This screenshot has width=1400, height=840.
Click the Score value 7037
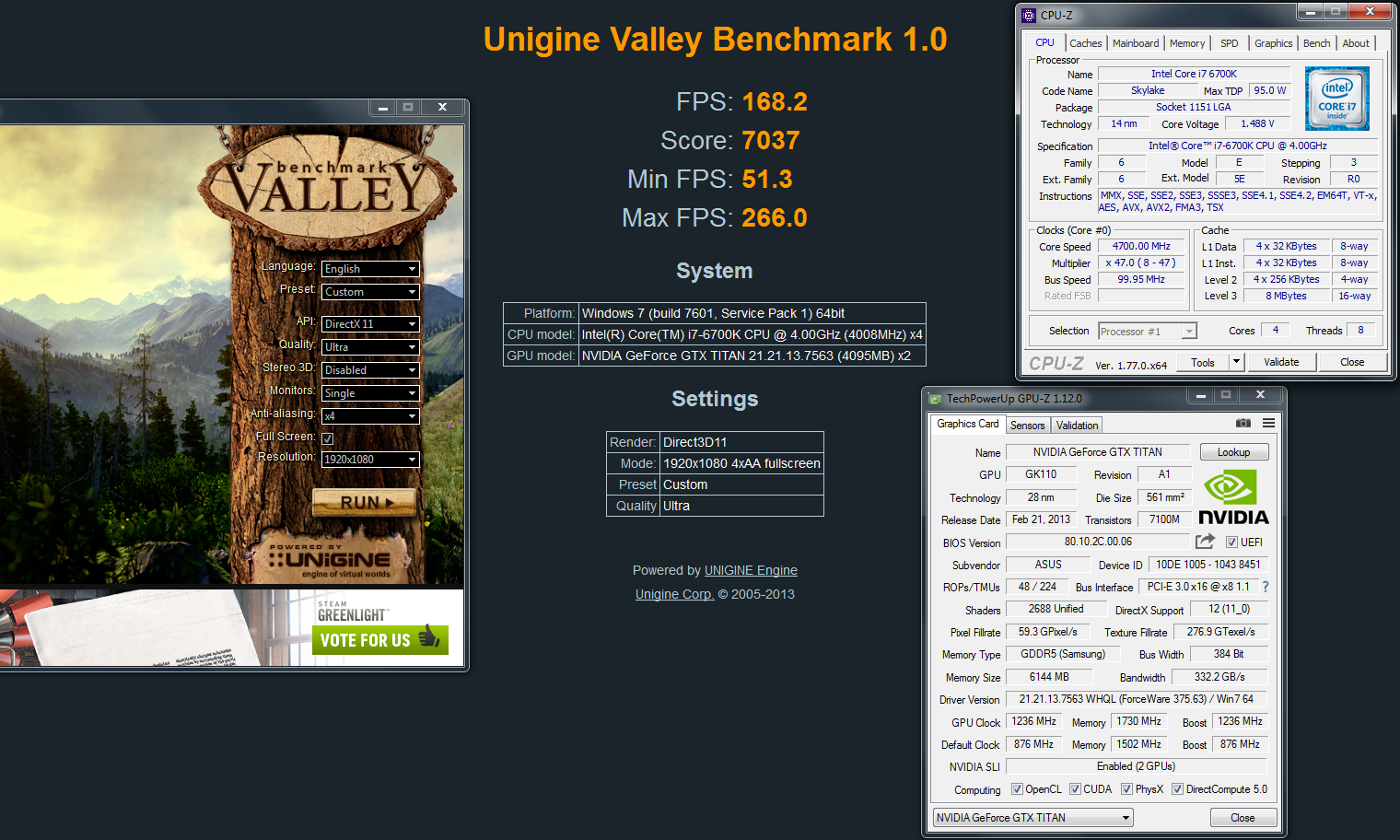[x=771, y=141]
